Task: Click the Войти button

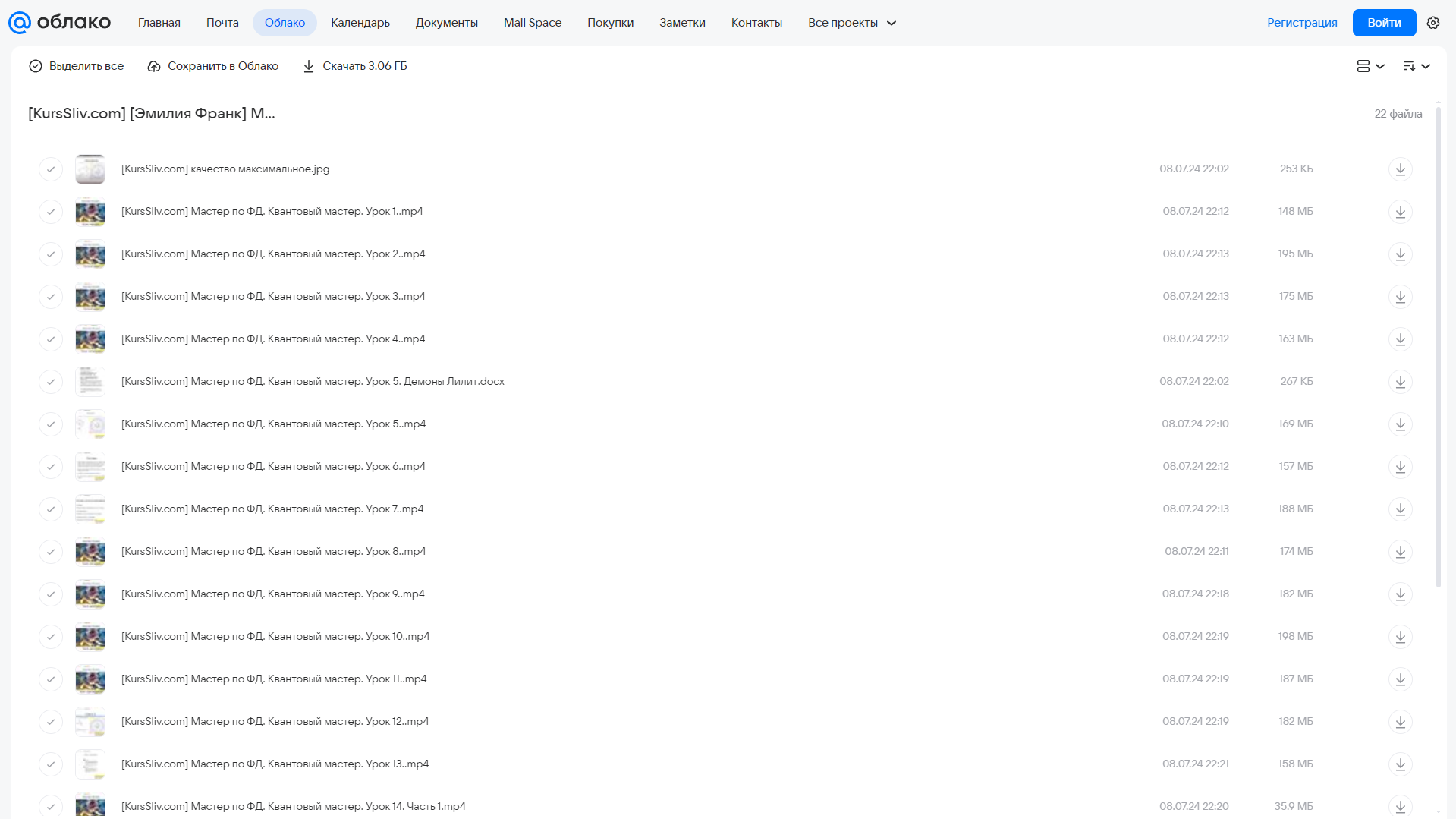Action: (x=1384, y=23)
